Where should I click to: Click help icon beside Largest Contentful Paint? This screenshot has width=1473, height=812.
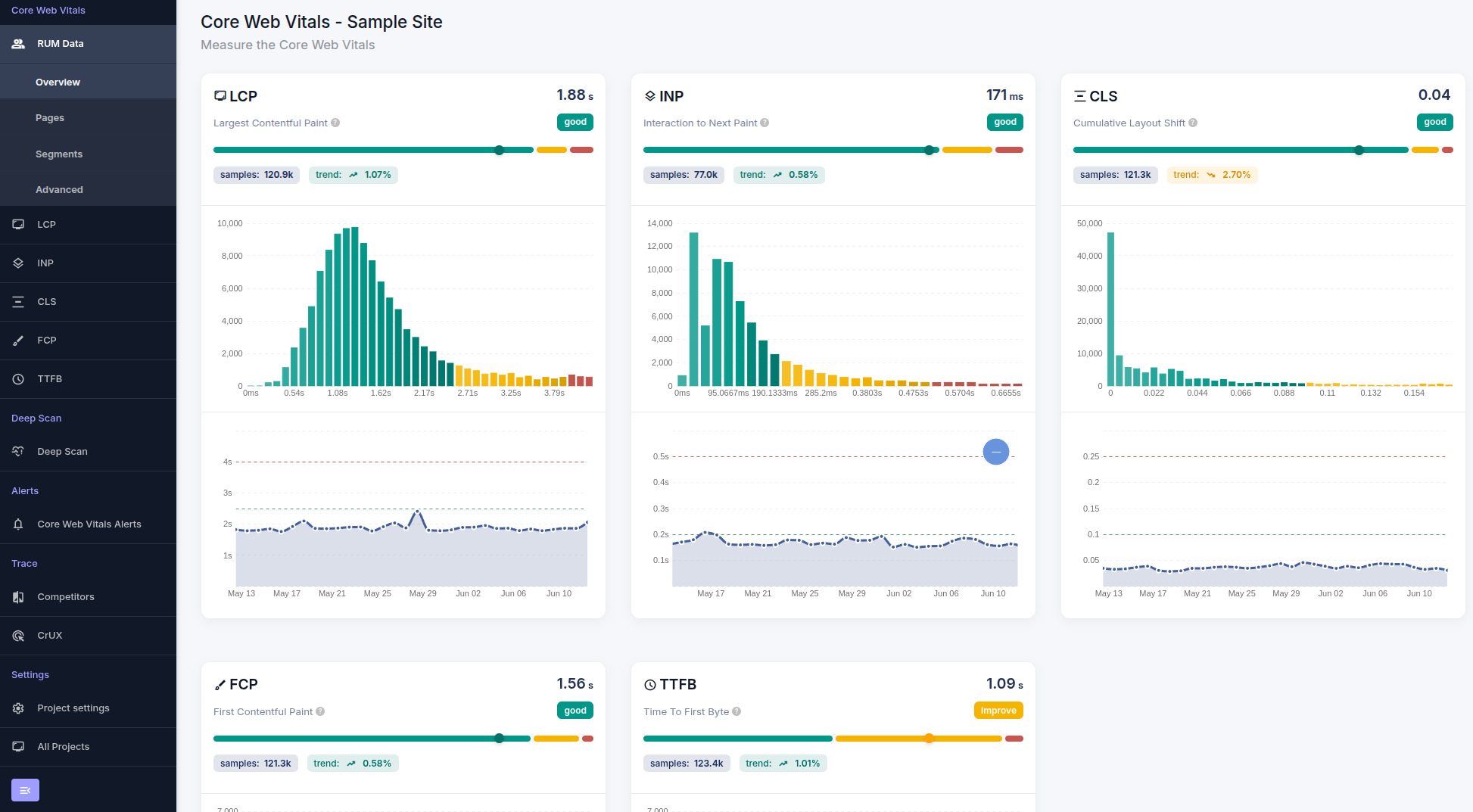(x=335, y=123)
